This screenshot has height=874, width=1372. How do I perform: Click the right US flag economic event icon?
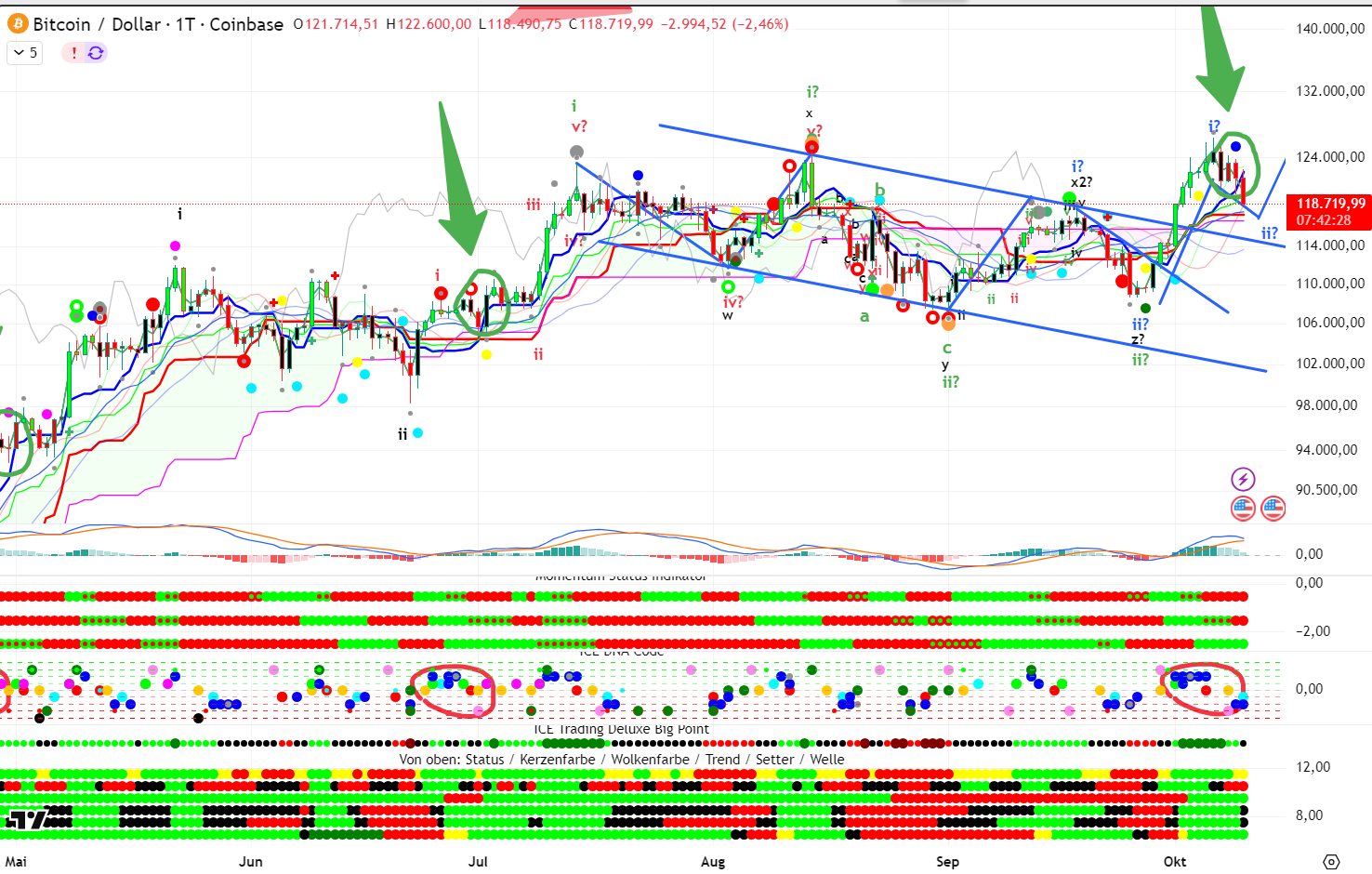(1273, 508)
